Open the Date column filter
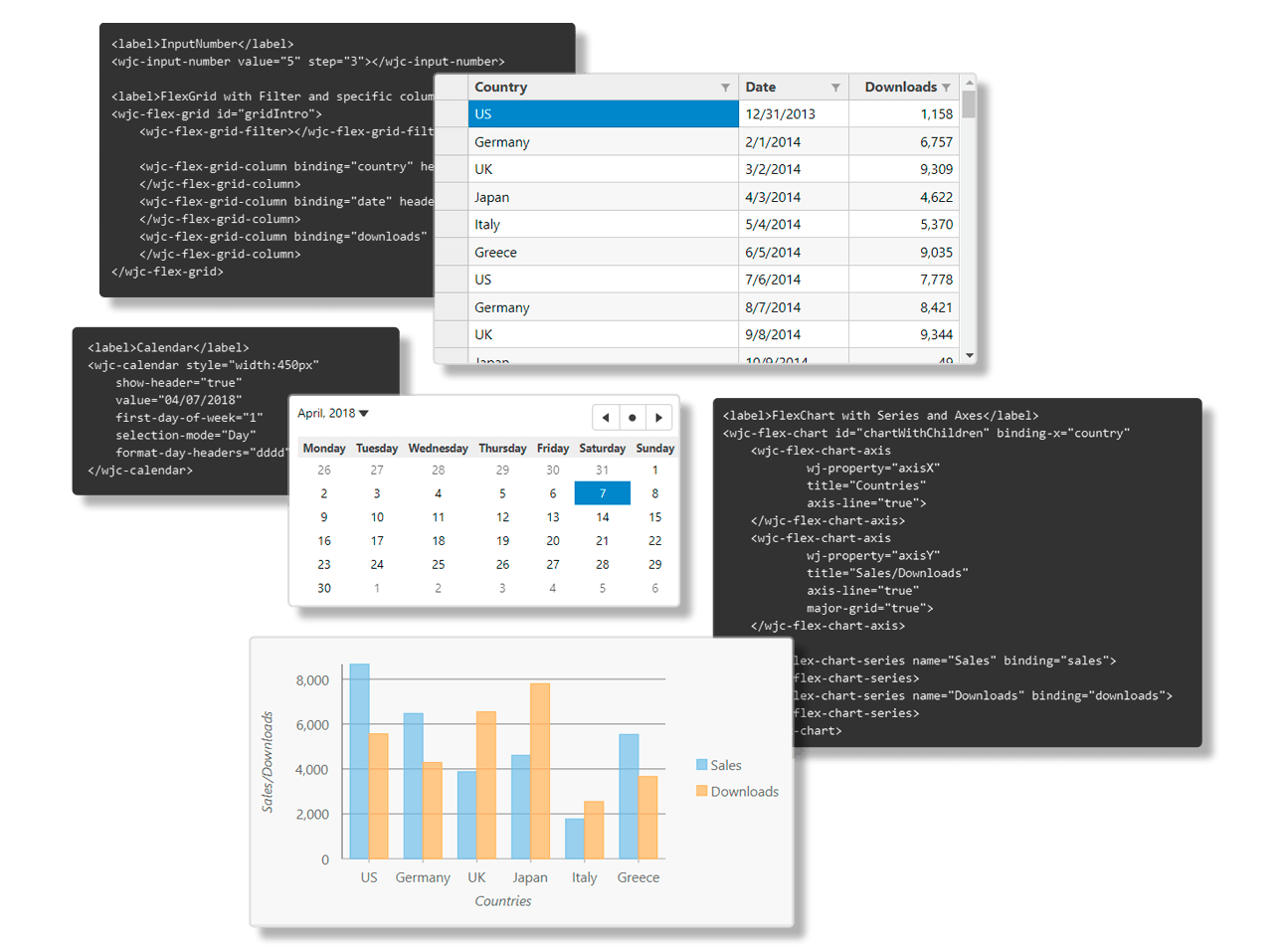 (835, 88)
